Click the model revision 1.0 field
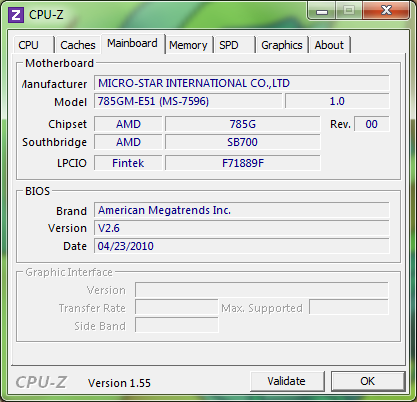Viewport: 417px width, 402px height. tap(337, 101)
